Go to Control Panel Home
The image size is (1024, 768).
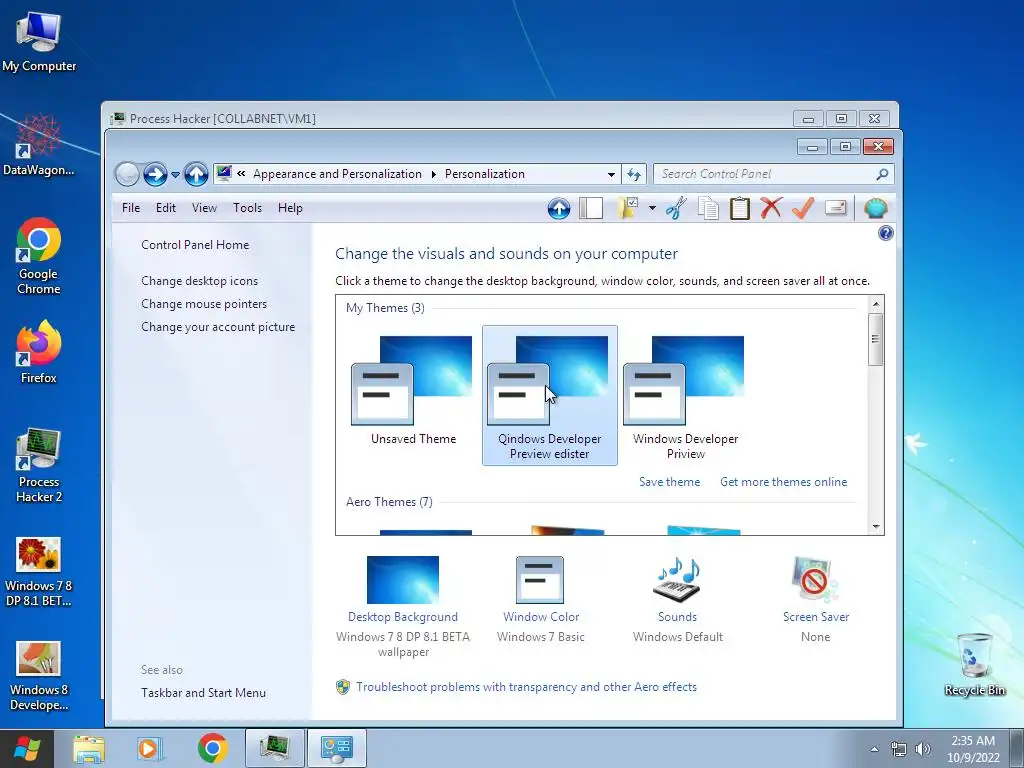point(195,245)
